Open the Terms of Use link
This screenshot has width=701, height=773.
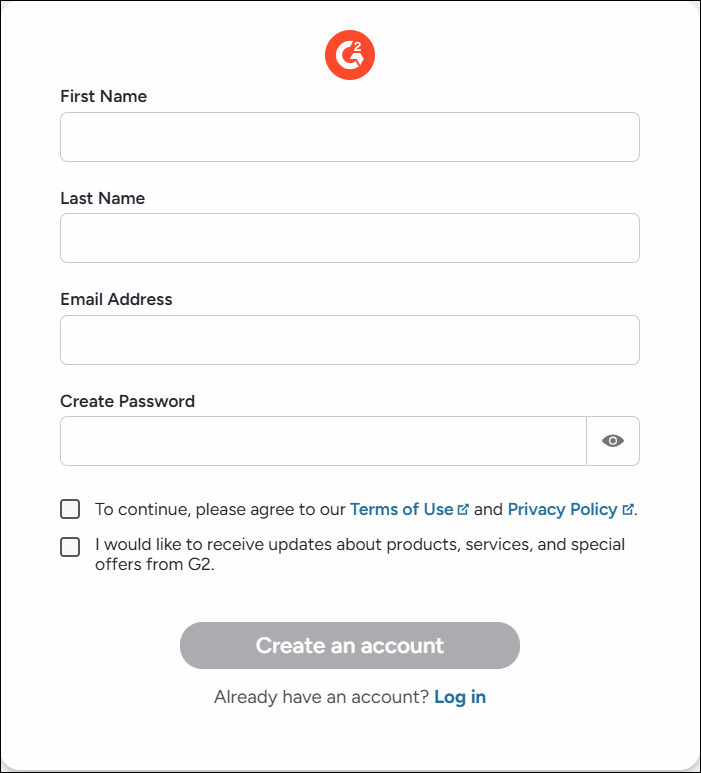401,509
